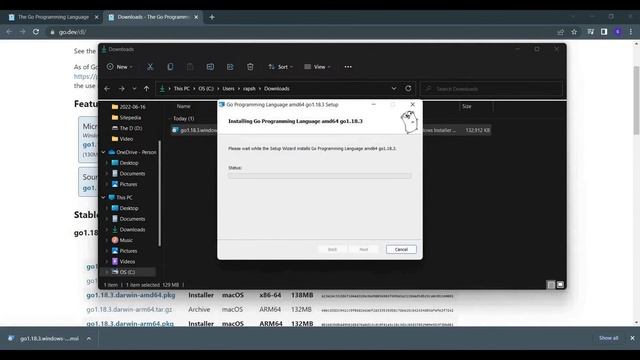Expand the address bar history dropdown
This screenshot has width=640, height=360.
pos(394,89)
